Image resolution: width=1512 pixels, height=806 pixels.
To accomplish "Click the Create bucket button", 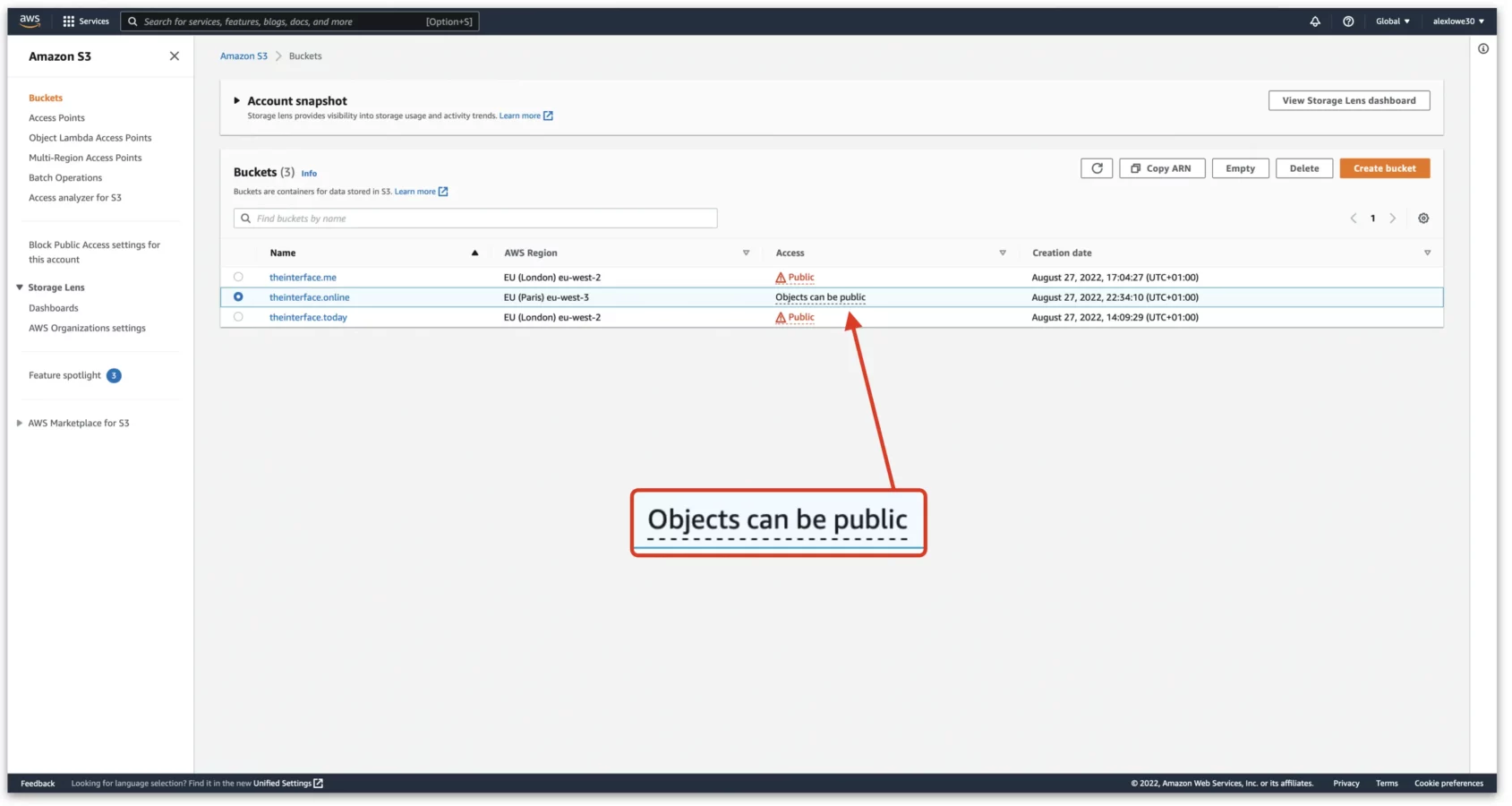I will click(1384, 168).
